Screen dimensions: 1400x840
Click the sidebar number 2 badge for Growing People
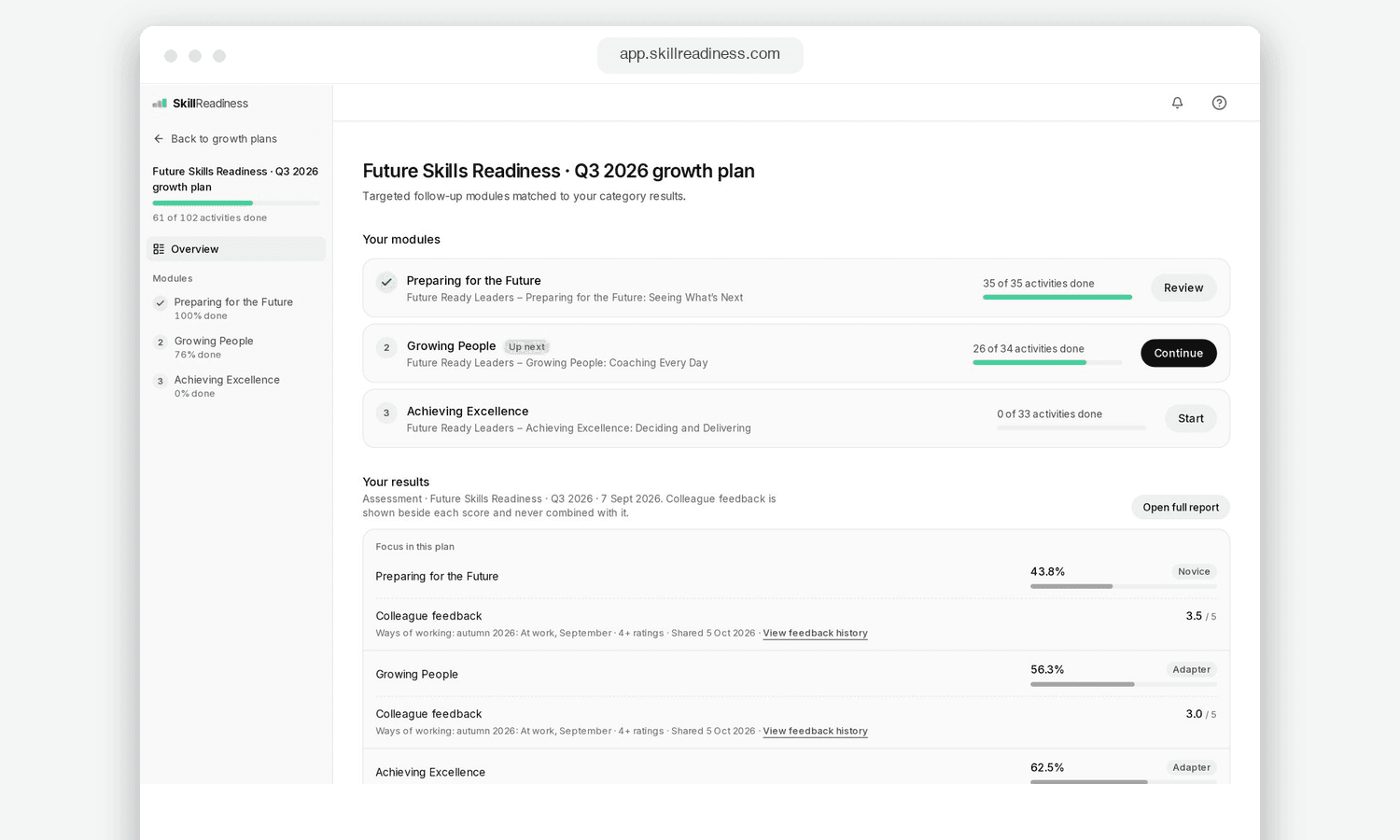pyautogui.click(x=161, y=342)
